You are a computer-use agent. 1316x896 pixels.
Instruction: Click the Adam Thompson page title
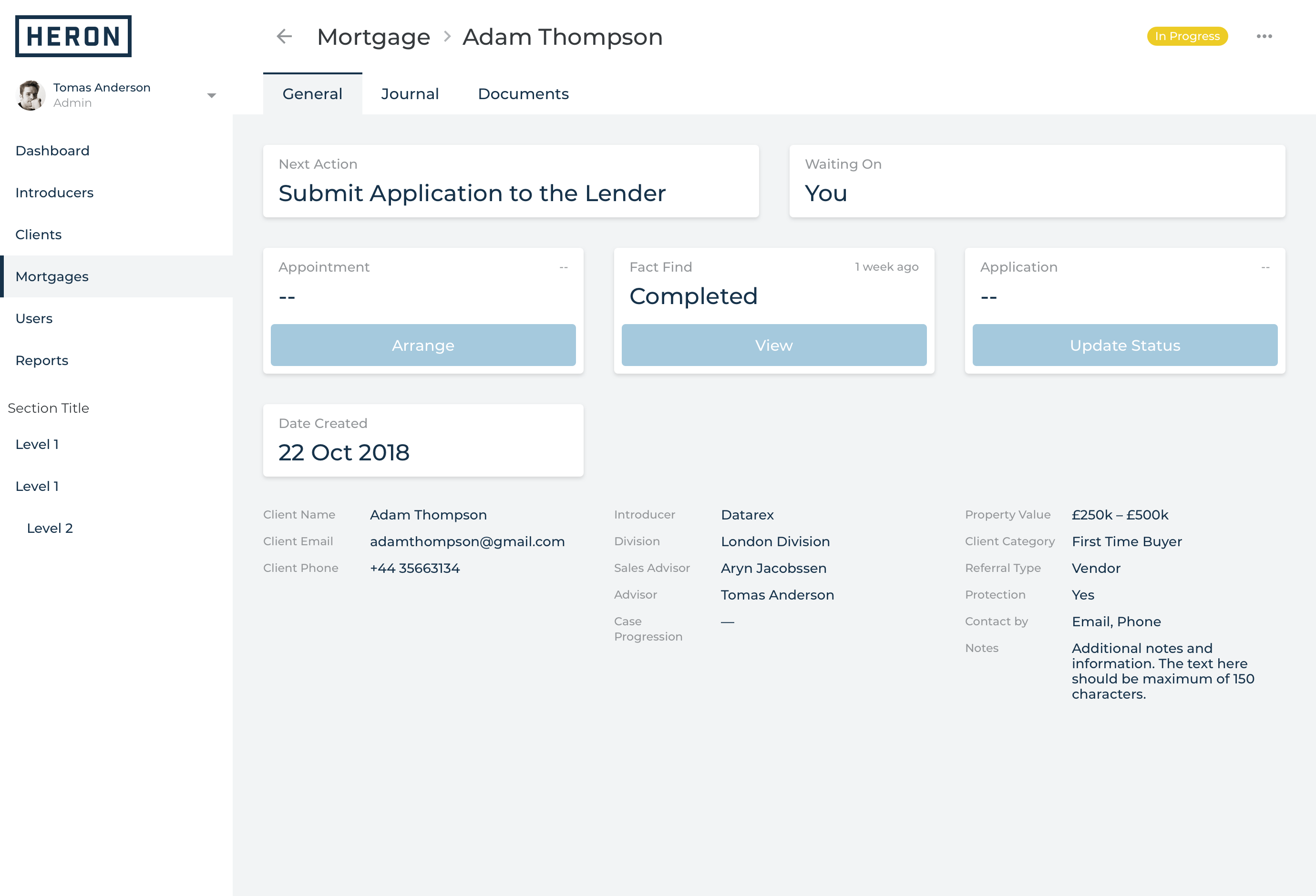point(562,37)
